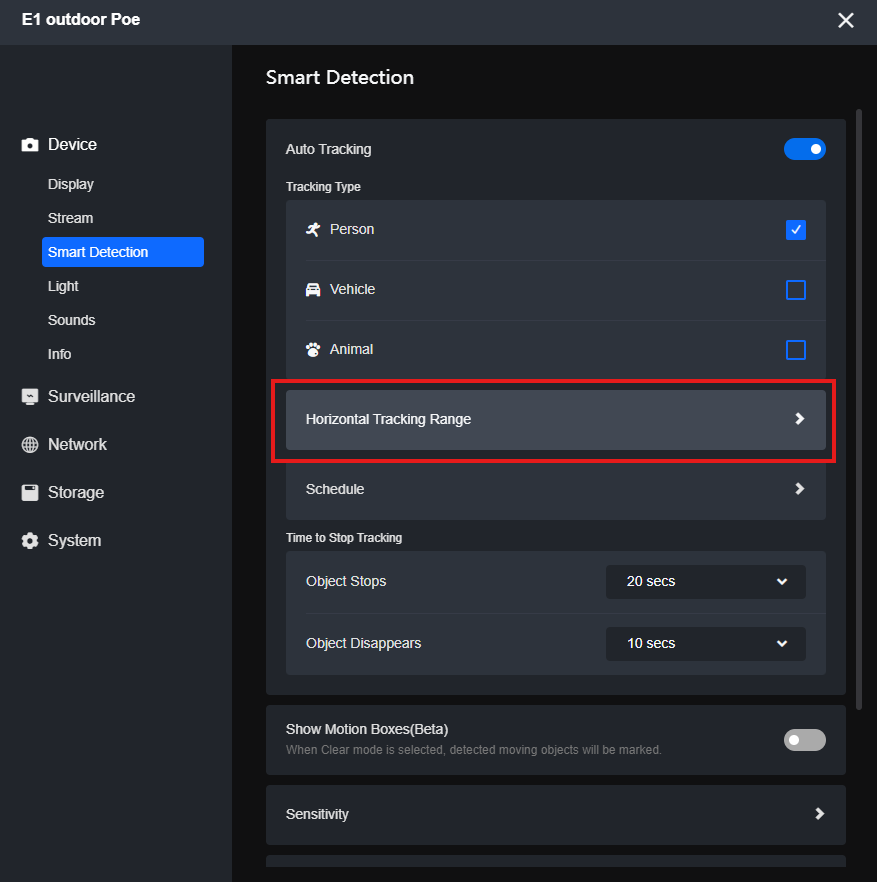The height and width of the screenshot is (882, 877).
Task: Click the Show Motion Boxes(Beta) title
Action: pos(367,729)
